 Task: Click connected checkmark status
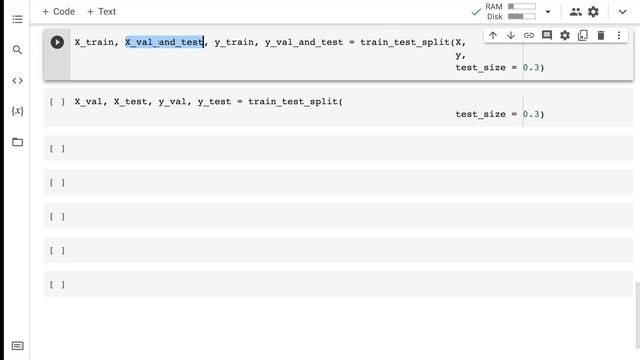(x=476, y=12)
